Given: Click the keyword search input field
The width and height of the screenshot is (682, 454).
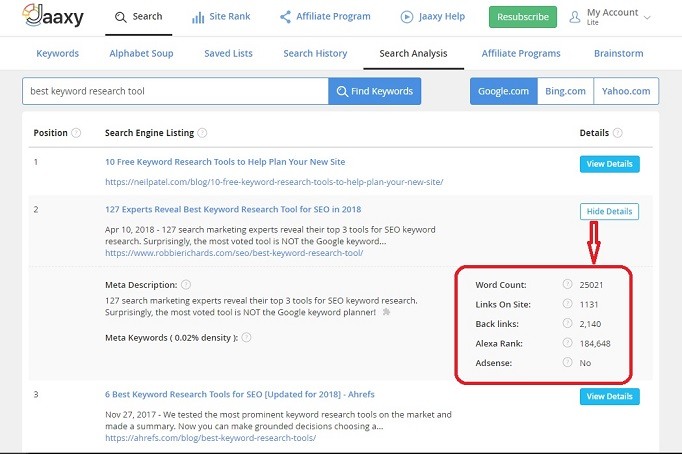Looking at the screenshot, I should pos(175,91).
